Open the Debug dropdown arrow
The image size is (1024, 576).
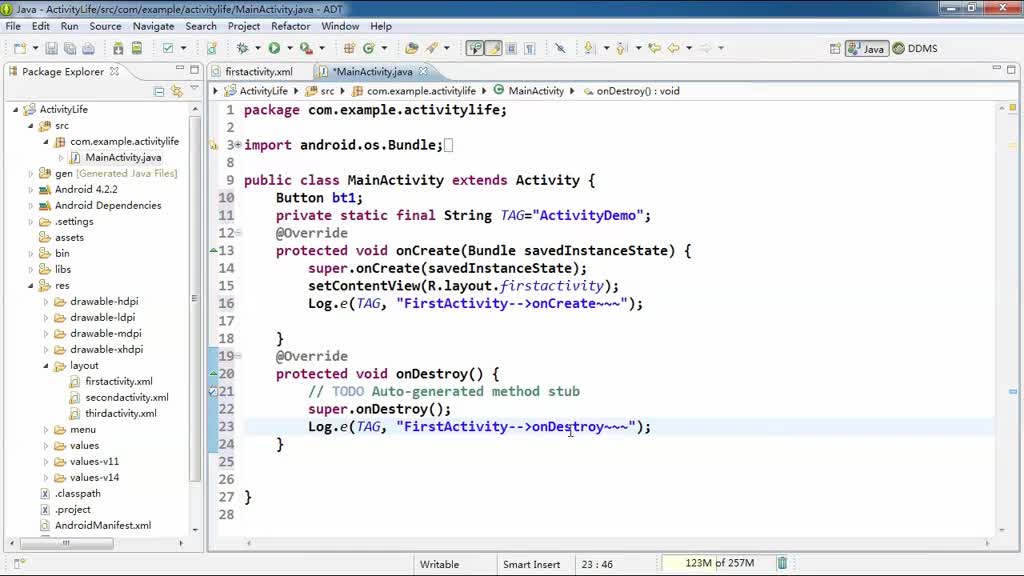click(258, 48)
